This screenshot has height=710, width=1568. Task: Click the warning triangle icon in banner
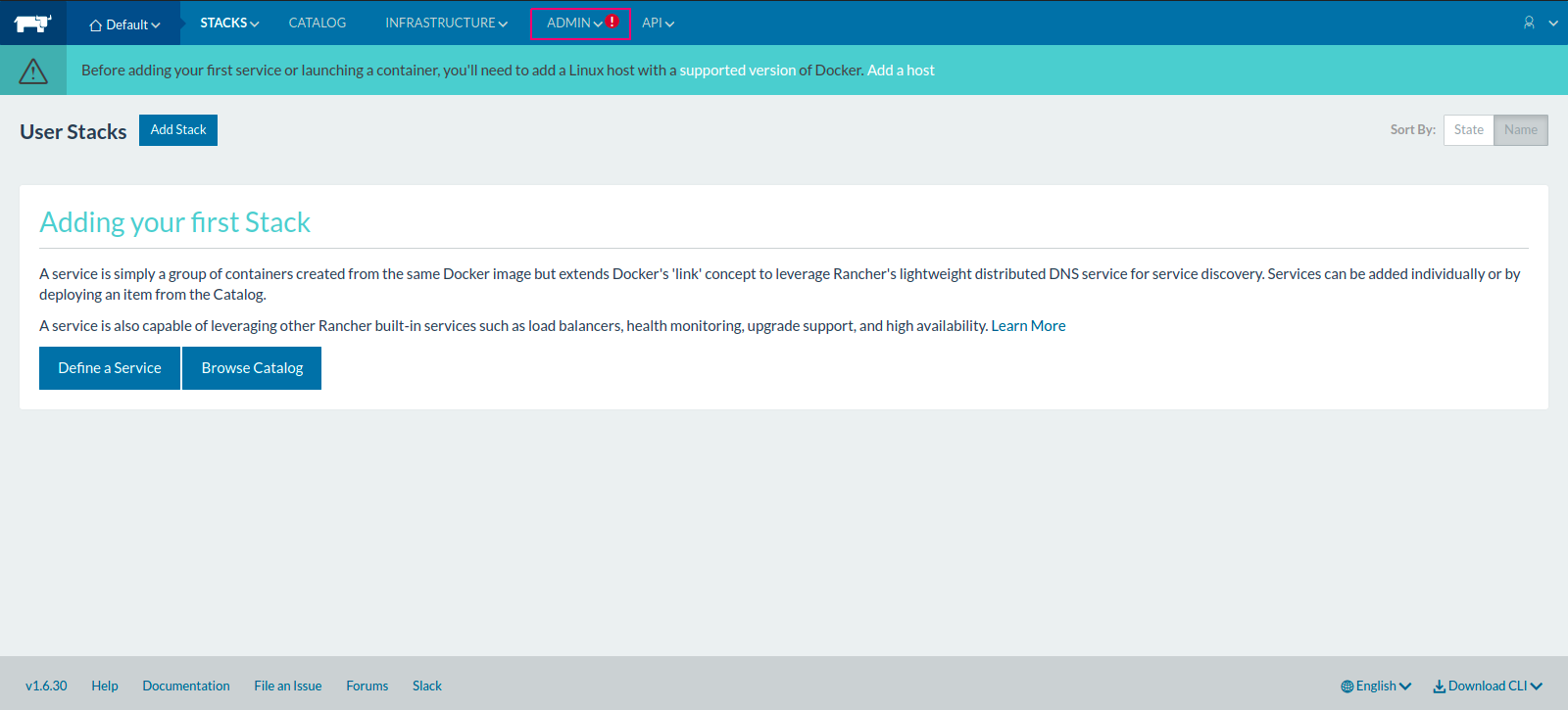pyautogui.click(x=33, y=71)
